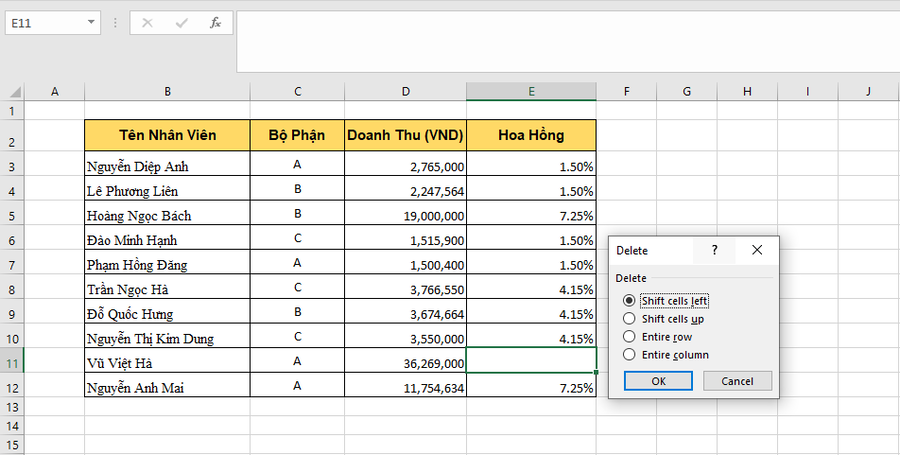Select the empty selected cell E11
Viewport: 900px width, 455px height.
532,360
